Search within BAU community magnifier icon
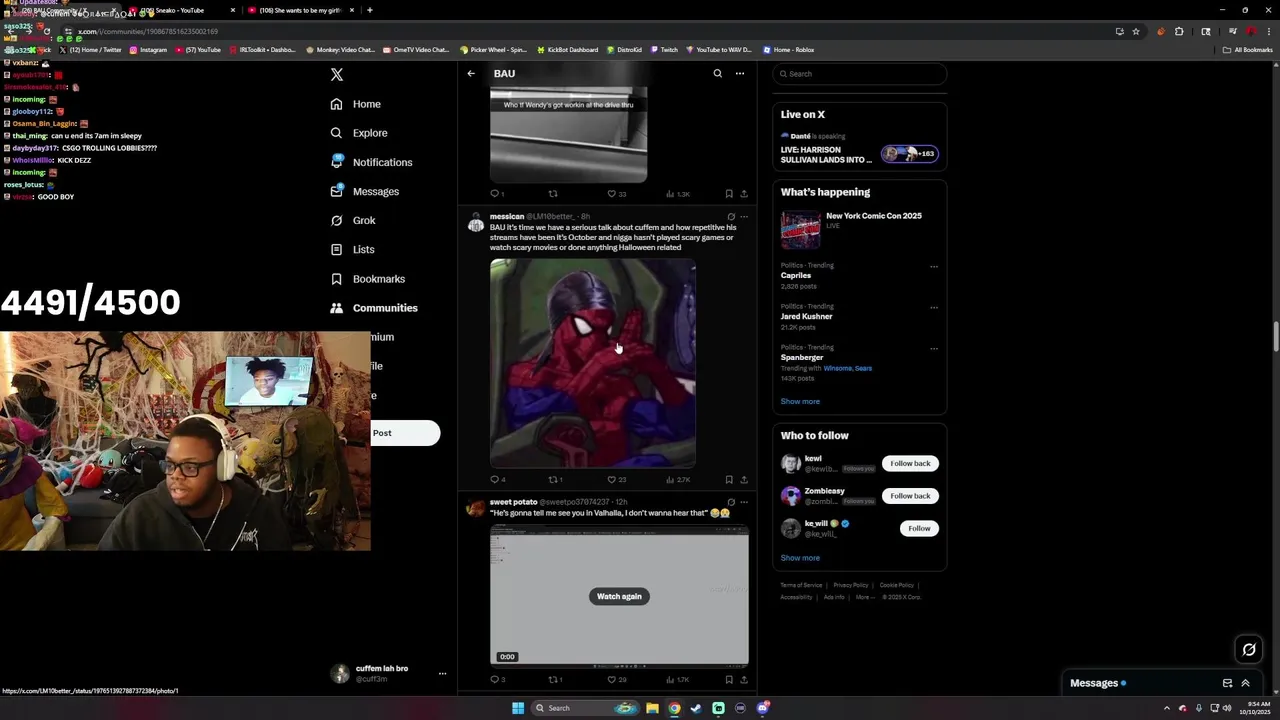1280x720 pixels. [x=717, y=73]
